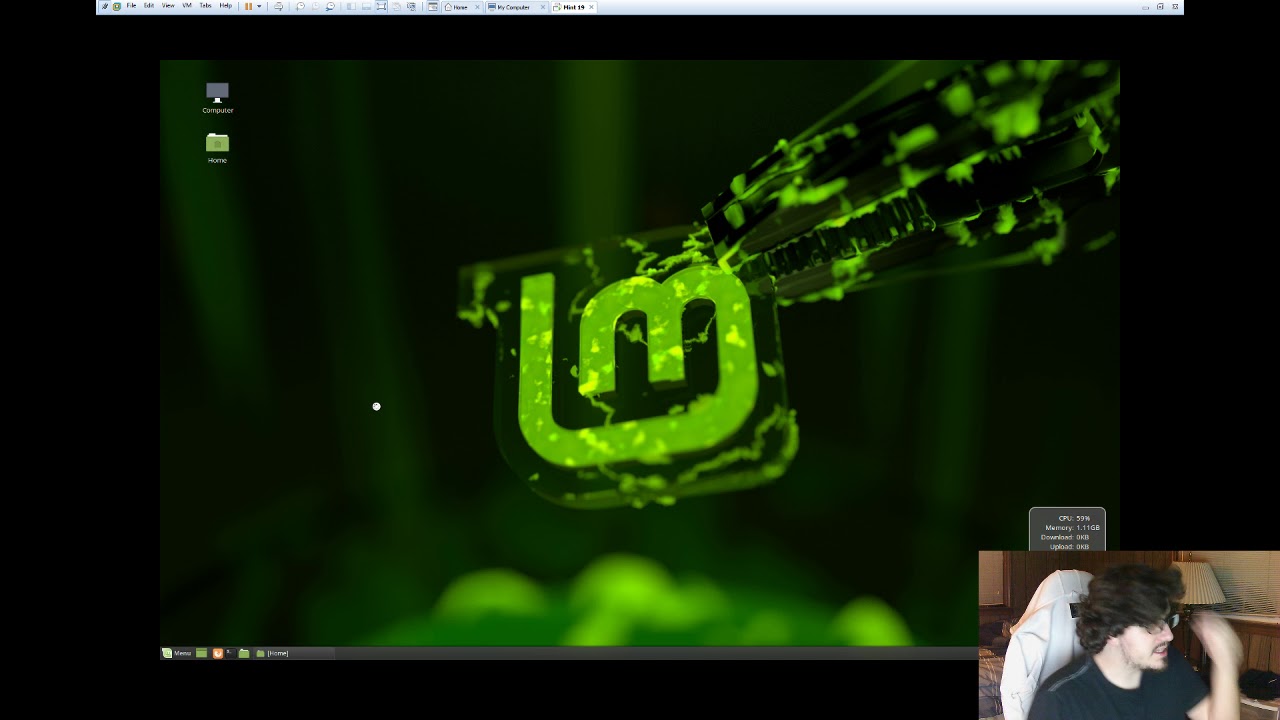Select the Mint 19 tab

[x=572, y=7]
